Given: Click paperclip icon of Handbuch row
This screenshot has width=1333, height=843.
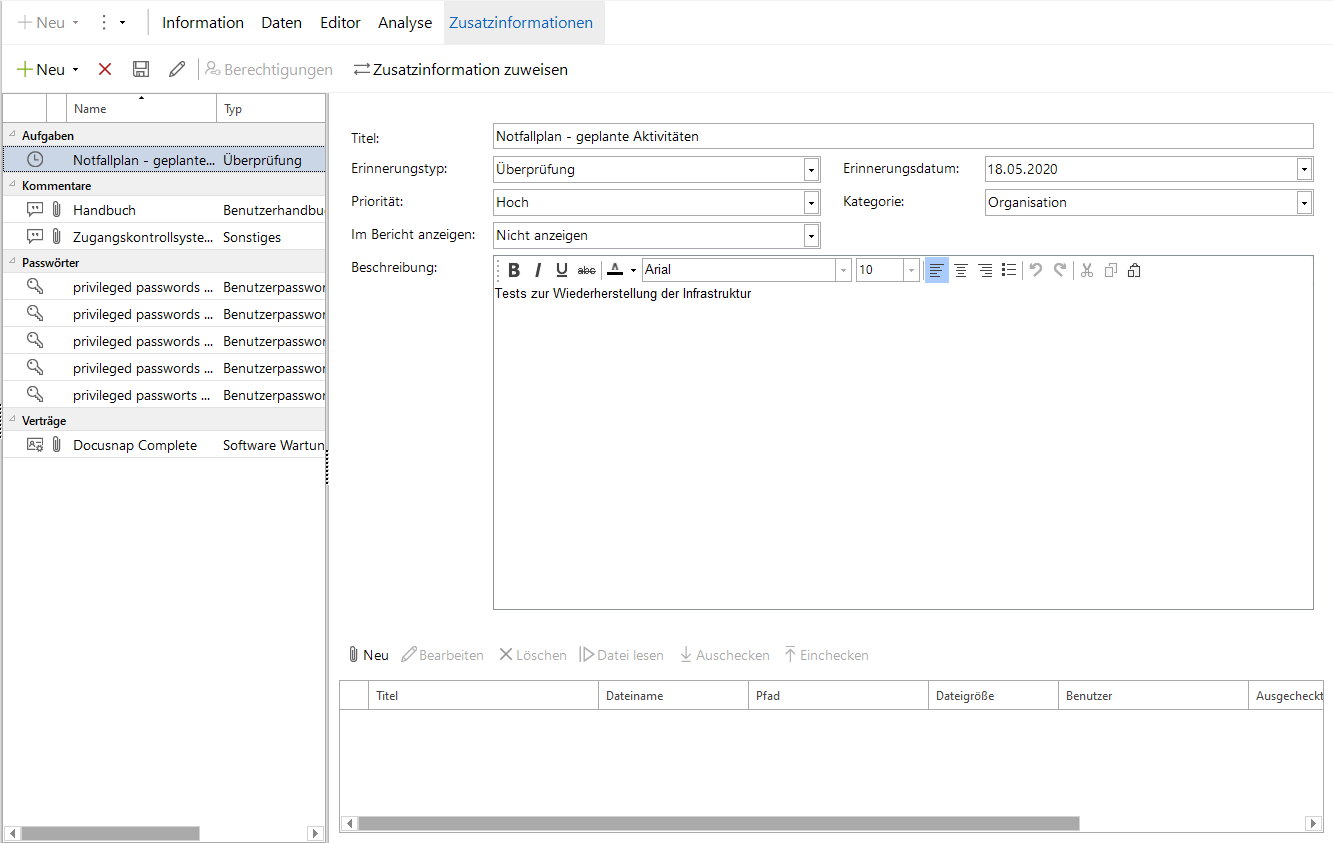Looking at the screenshot, I should point(57,210).
